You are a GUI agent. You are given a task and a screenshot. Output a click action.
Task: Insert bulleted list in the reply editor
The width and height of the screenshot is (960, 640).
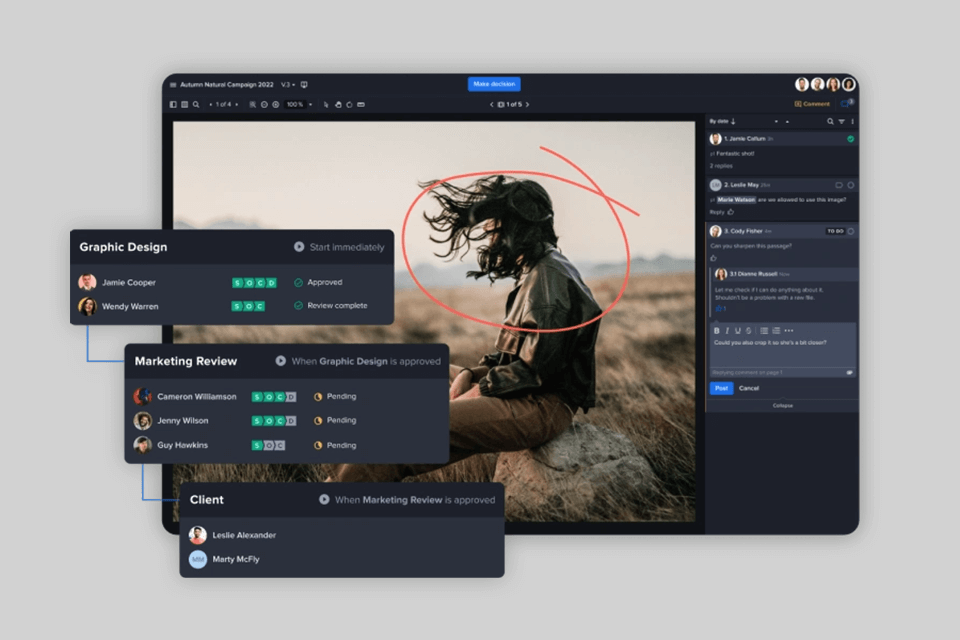click(764, 331)
